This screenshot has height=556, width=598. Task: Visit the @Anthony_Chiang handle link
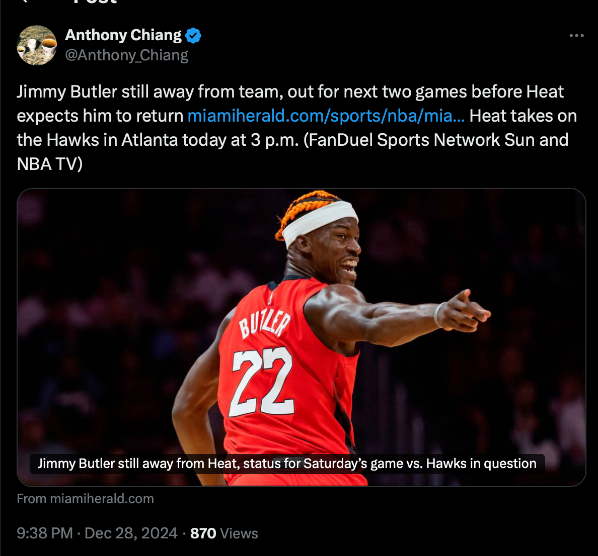tap(127, 55)
